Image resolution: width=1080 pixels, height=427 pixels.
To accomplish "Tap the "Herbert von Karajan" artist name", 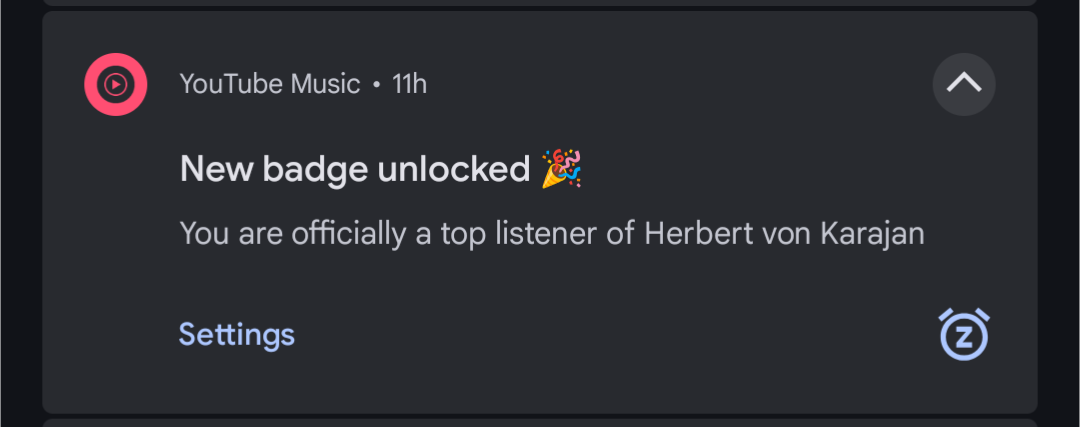I will (784, 234).
